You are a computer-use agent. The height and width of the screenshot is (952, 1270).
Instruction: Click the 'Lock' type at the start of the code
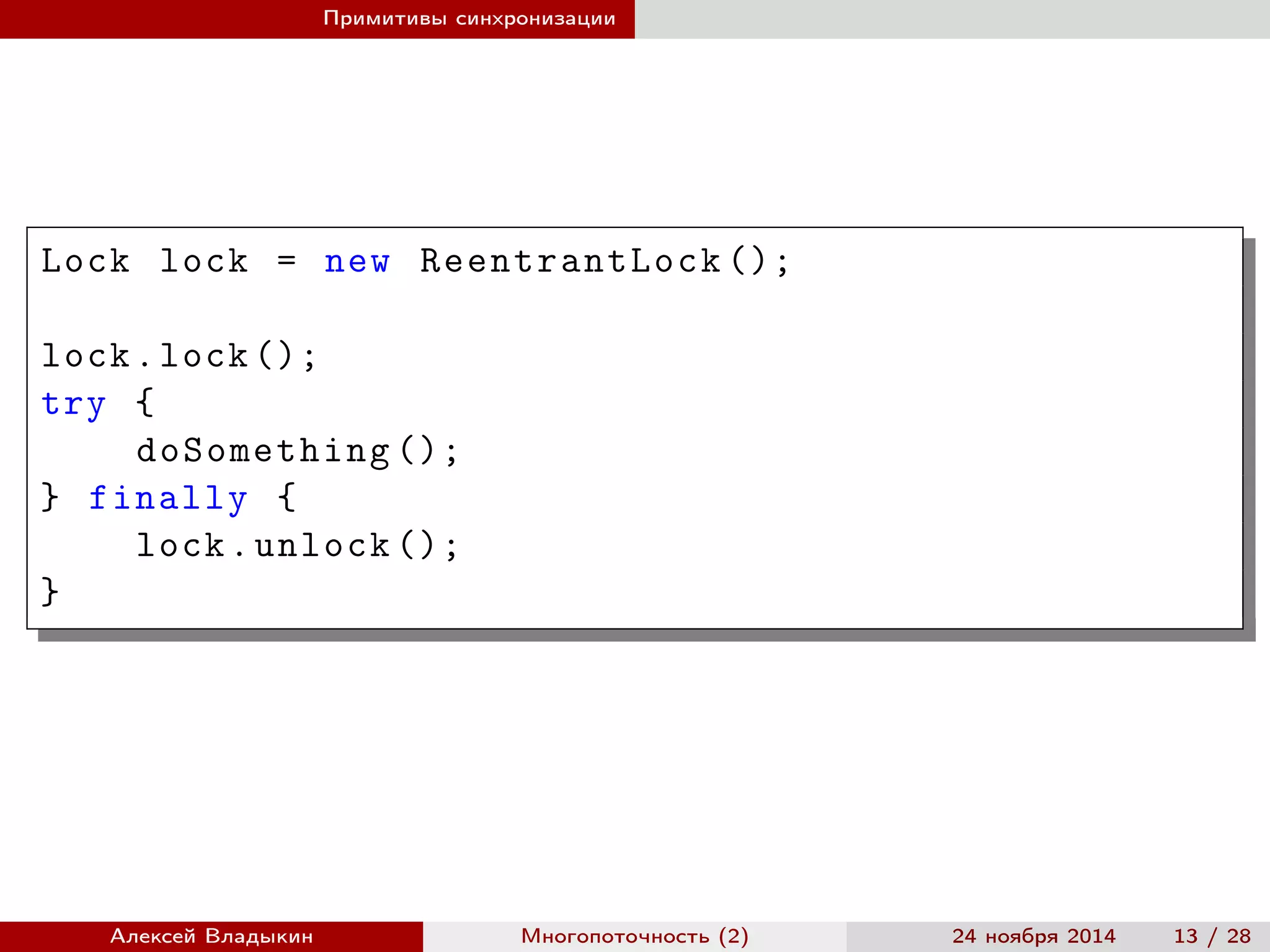(x=86, y=261)
